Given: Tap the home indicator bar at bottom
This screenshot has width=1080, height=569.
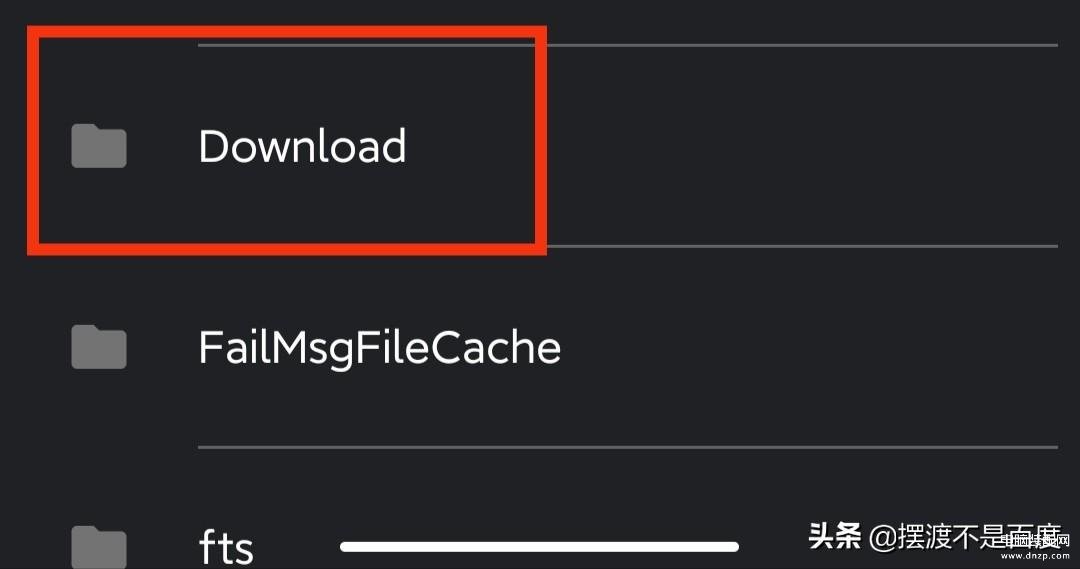Looking at the screenshot, I should click(x=539, y=547).
